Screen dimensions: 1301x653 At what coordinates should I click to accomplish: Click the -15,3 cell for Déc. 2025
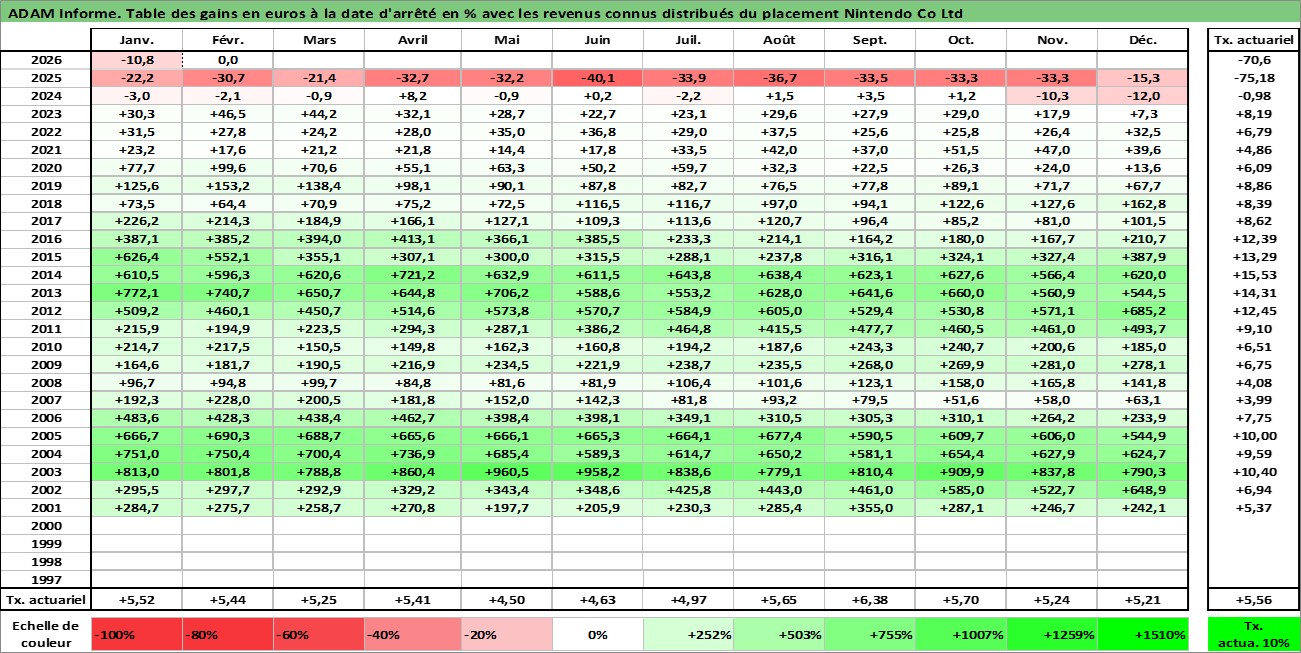tap(1142, 78)
